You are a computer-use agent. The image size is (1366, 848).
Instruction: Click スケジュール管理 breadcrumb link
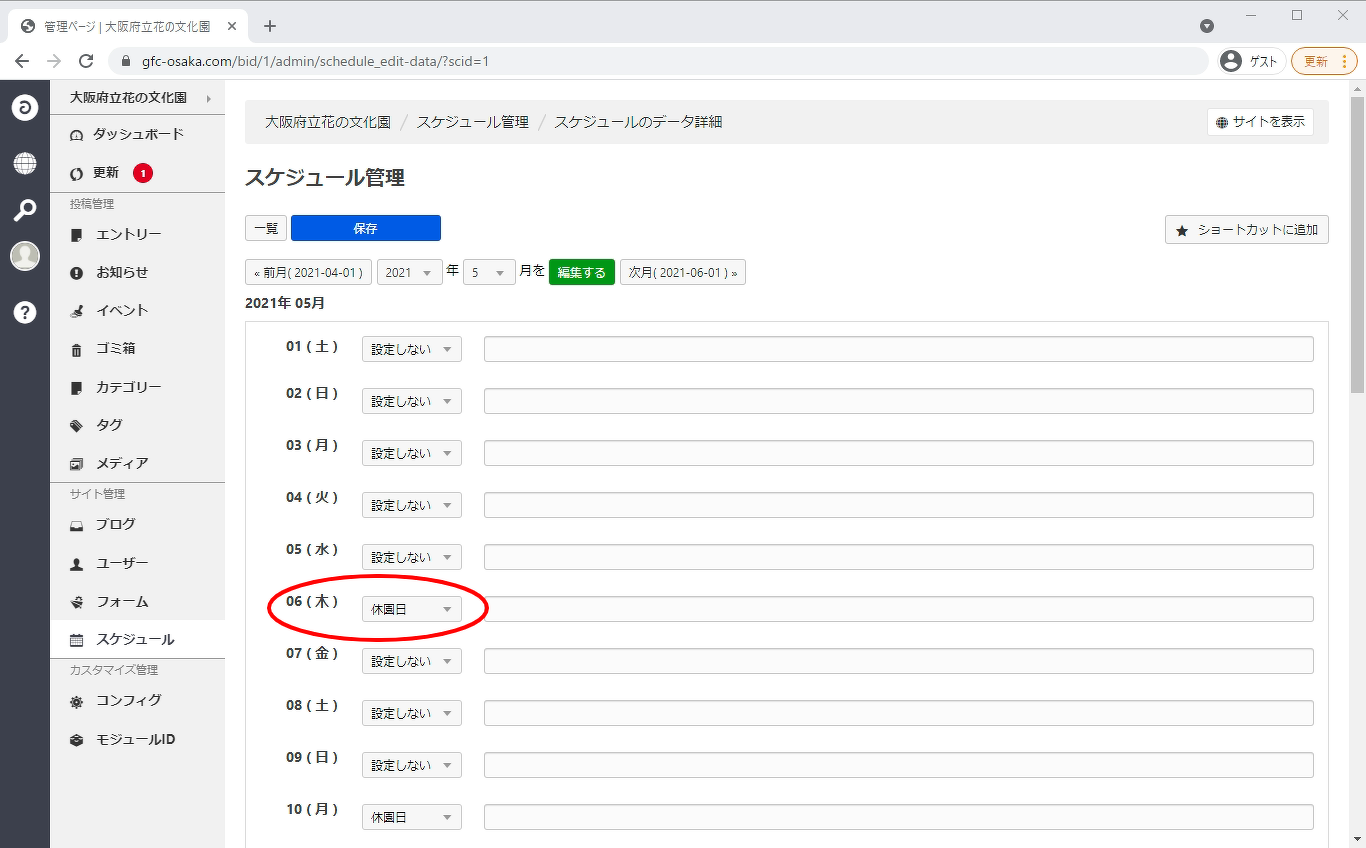click(x=472, y=122)
